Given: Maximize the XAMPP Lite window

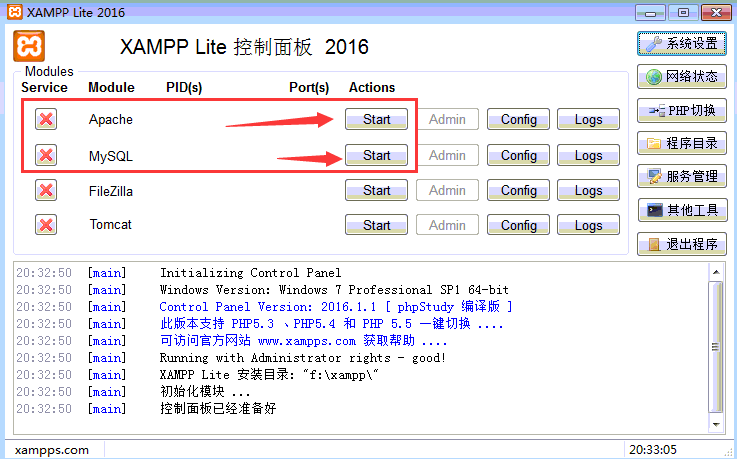Looking at the screenshot, I should click(x=683, y=12).
